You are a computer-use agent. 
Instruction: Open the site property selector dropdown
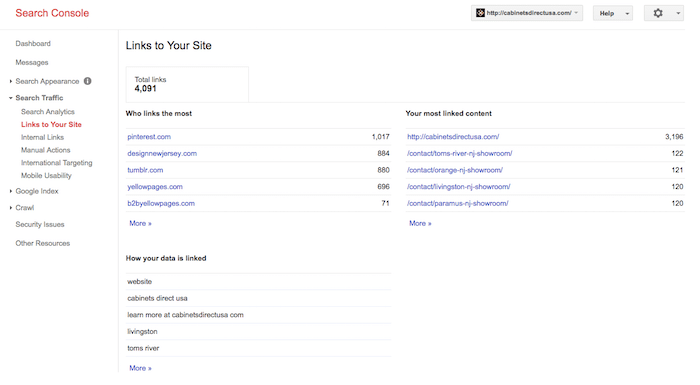tap(527, 13)
